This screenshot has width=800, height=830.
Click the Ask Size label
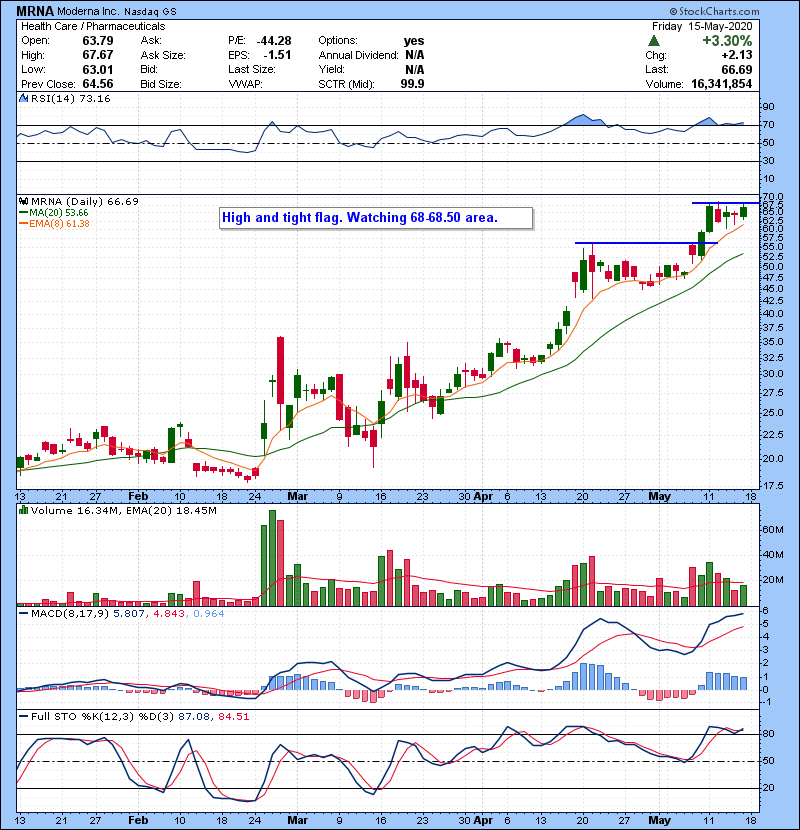tap(163, 55)
